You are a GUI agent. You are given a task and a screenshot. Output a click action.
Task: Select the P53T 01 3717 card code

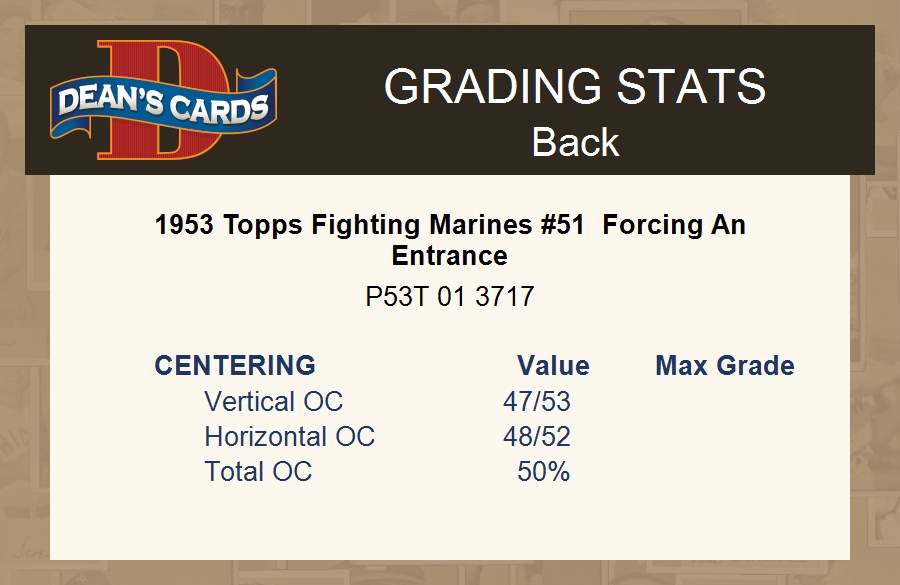(x=449, y=297)
